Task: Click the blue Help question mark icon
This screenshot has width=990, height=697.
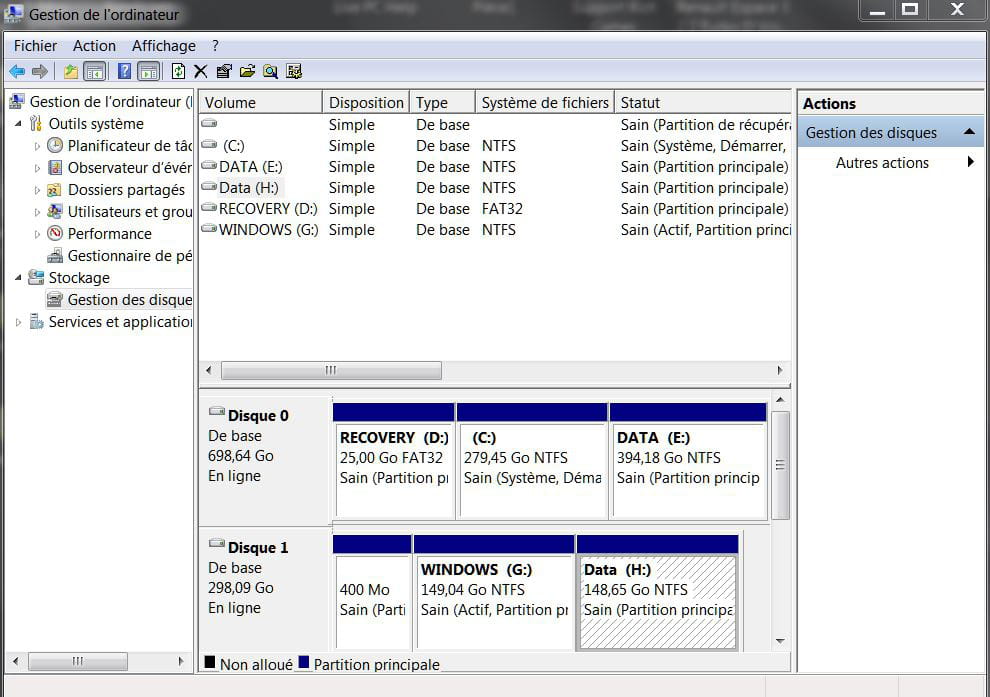Action: point(124,71)
